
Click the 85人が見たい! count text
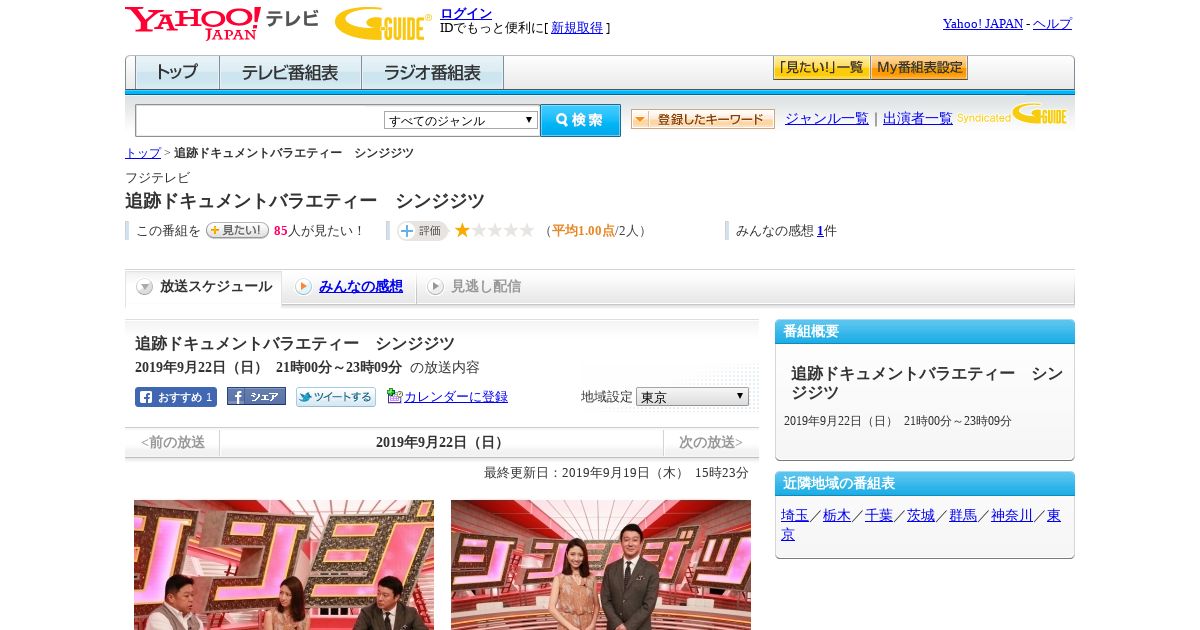(x=319, y=231)
